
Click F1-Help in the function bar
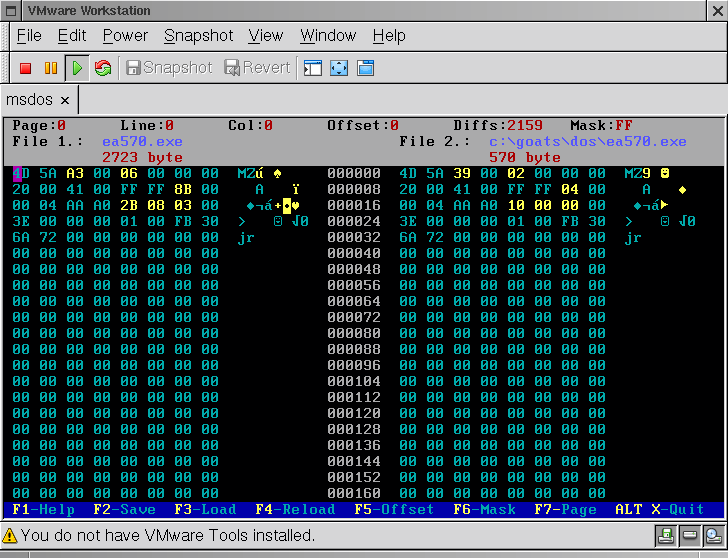point(44,510)
